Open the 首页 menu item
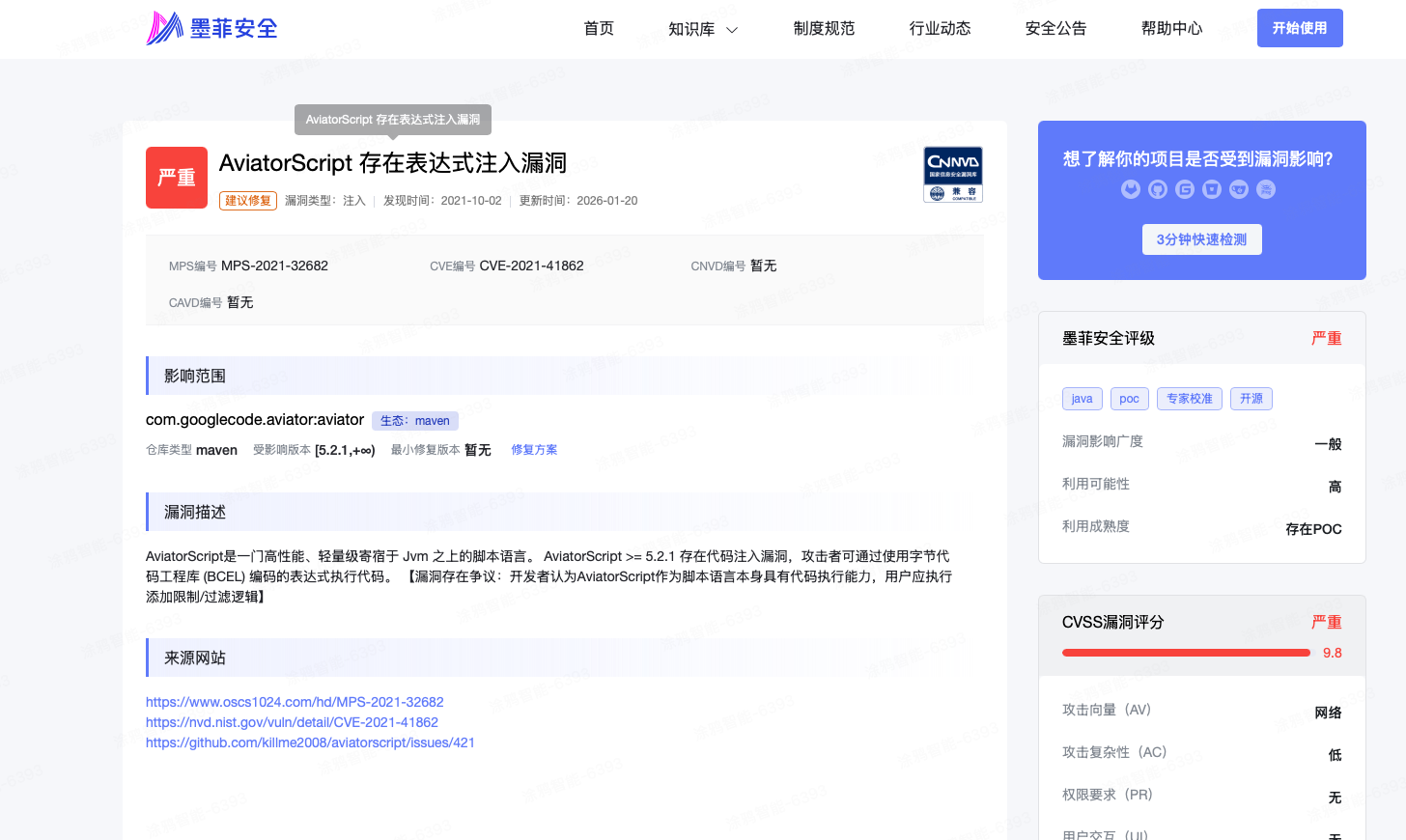Viewport: 1406px width, 840px height. (599, 29)
